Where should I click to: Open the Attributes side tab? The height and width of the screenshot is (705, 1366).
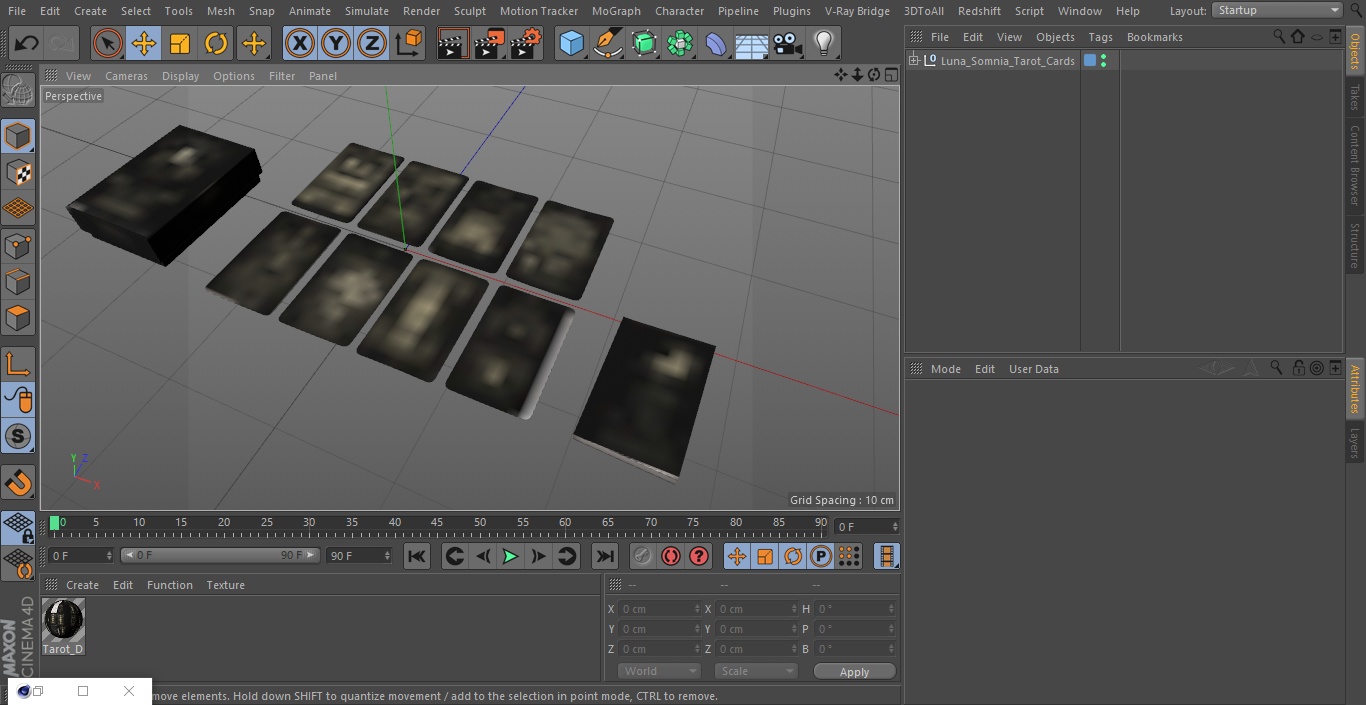tap(1355, 389)
